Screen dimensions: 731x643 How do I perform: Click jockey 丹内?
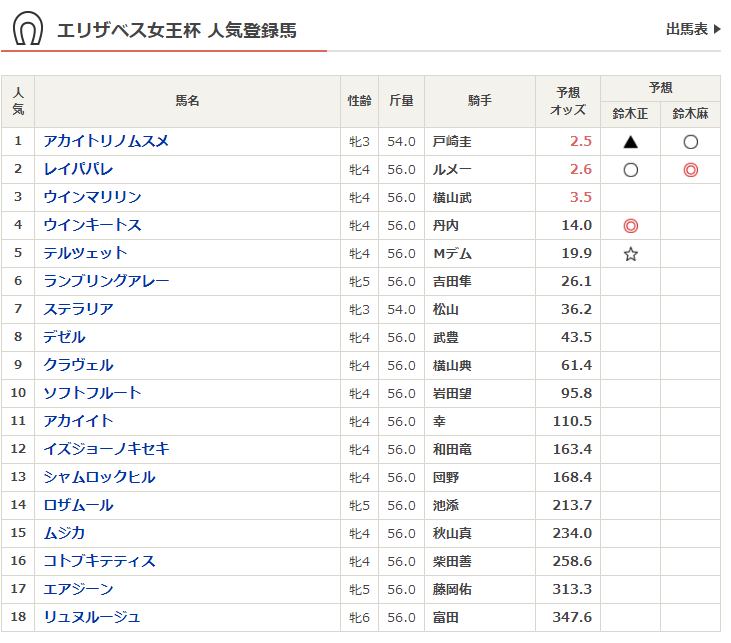coord(446,226)
